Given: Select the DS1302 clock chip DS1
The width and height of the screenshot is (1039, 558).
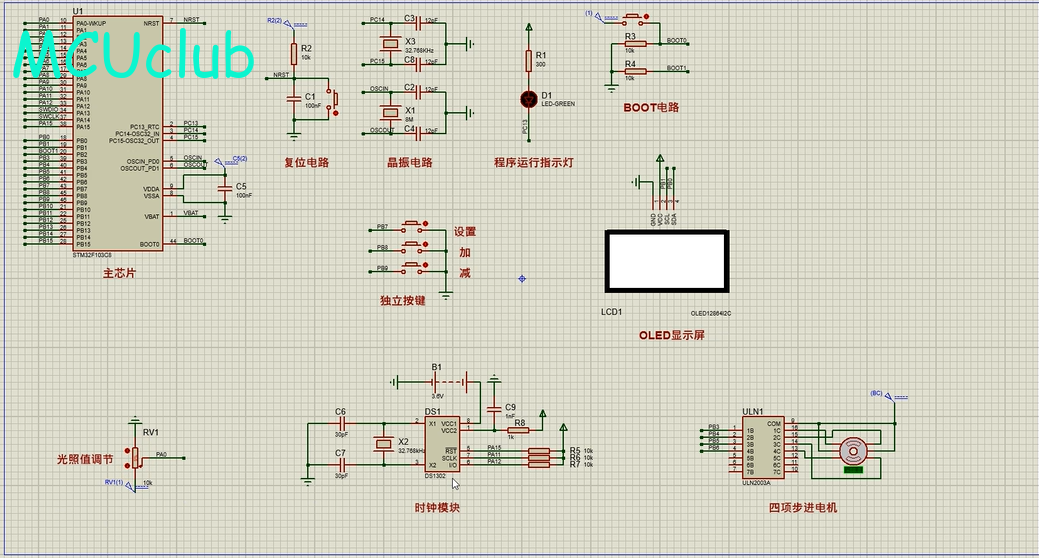Looking at the screenshot, I should click(x=442, y=443).
